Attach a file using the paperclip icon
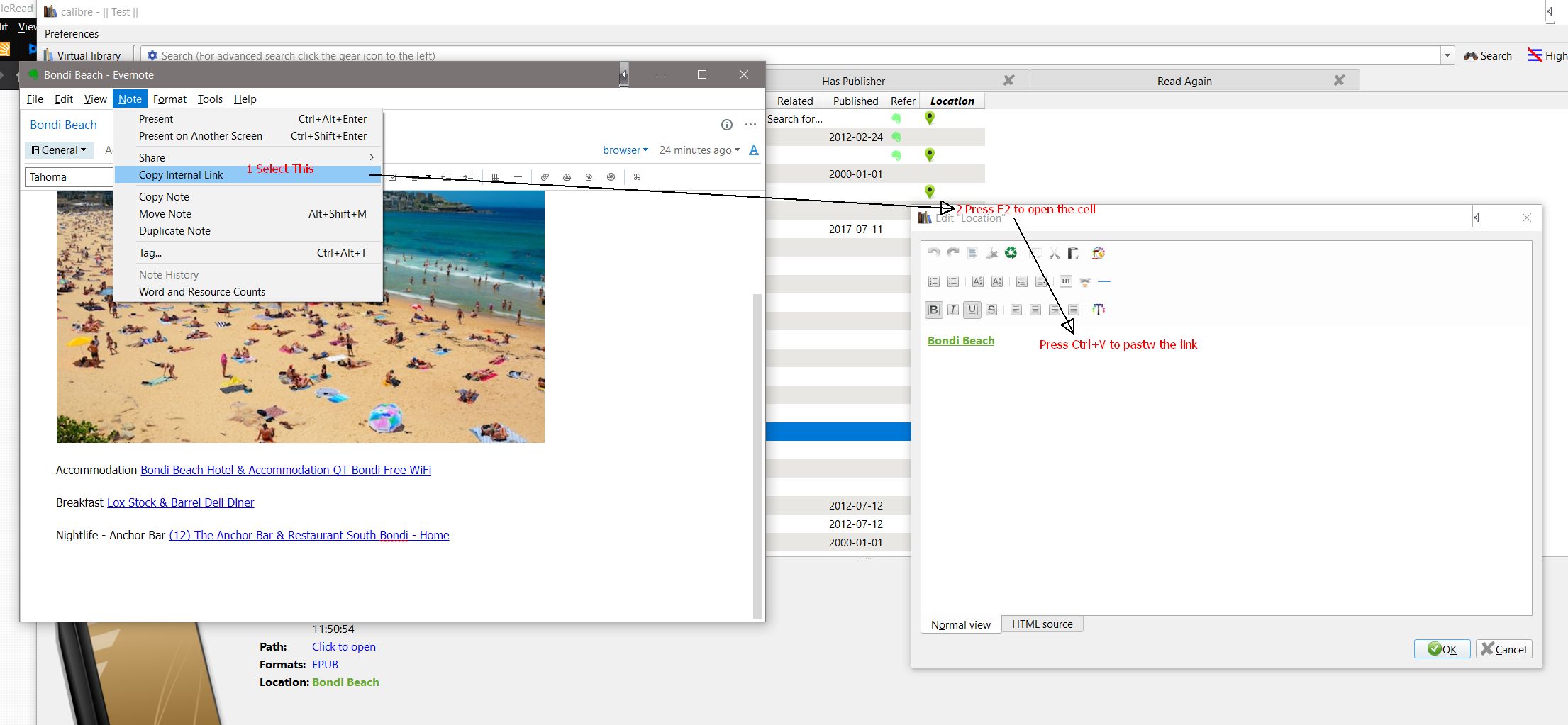This screenshot has width=1568, height=725. 545,177
